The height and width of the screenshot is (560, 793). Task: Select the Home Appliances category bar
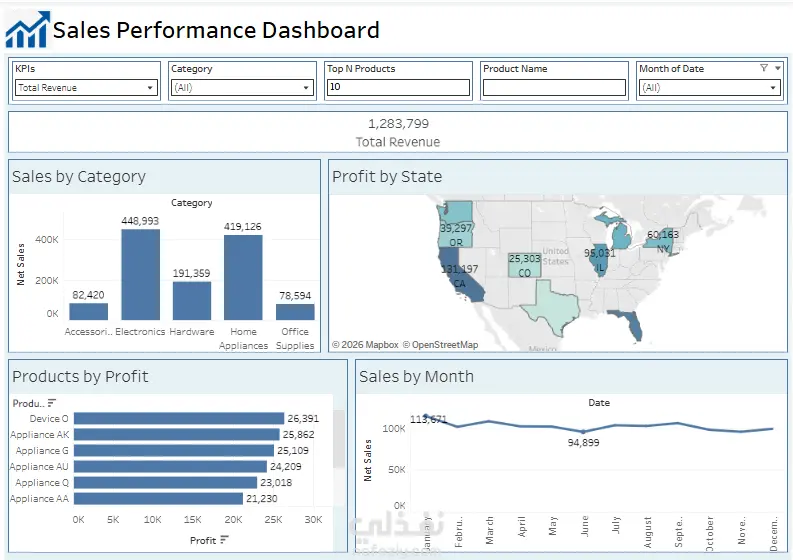(x=243, y=278)
